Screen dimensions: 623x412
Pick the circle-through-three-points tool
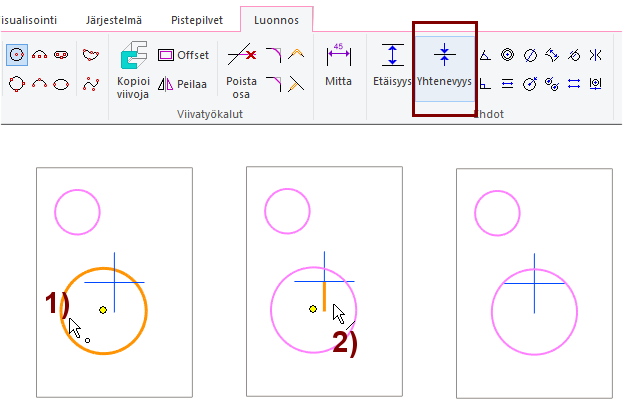click(17, 84)
